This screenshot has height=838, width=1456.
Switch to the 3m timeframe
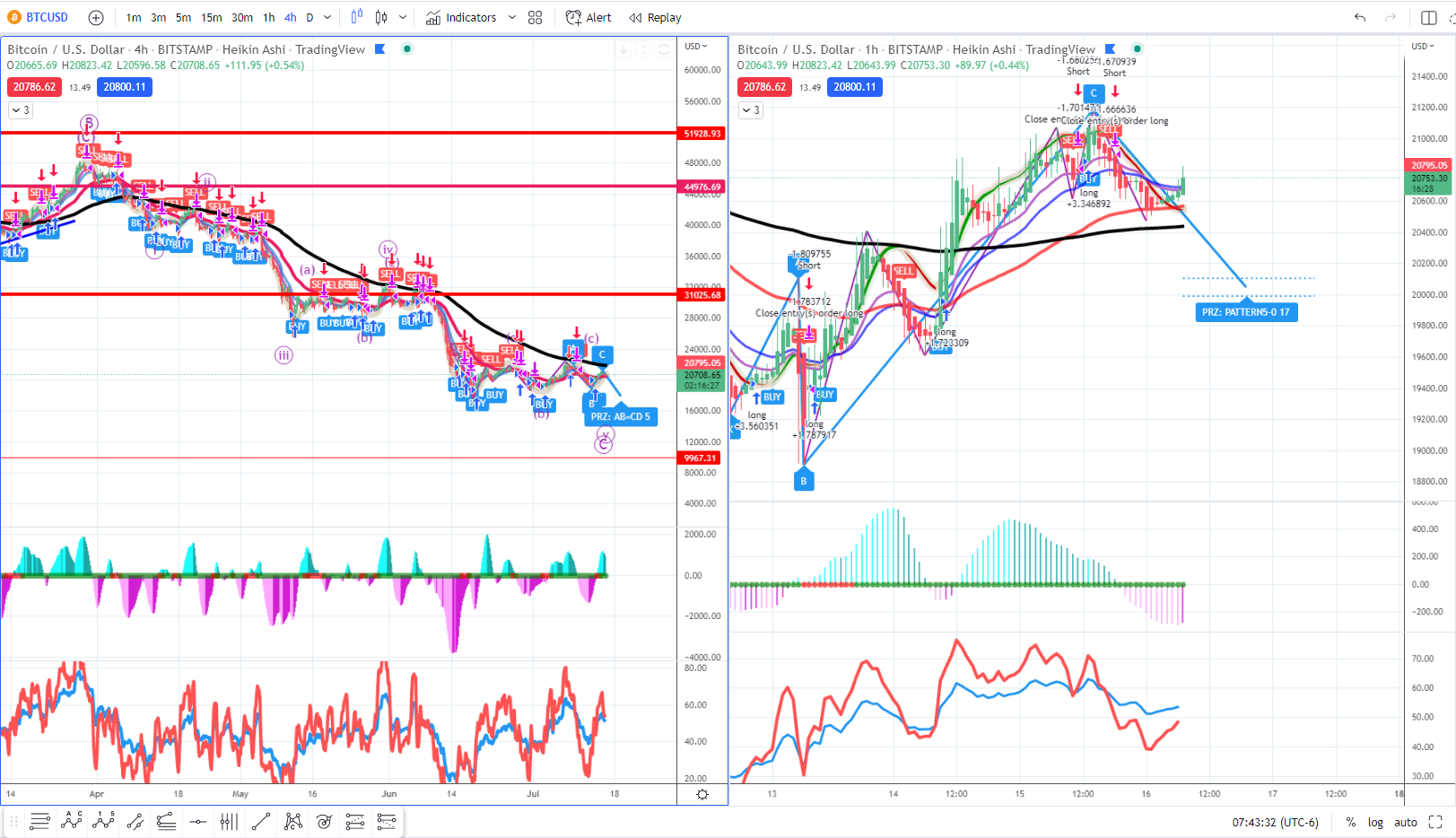159,18
